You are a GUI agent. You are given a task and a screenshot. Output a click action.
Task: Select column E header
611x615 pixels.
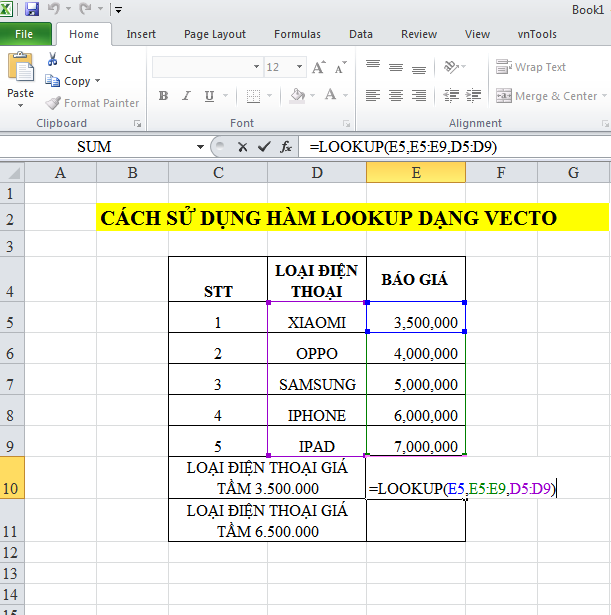pyautogui.click(x=416, y=173)
